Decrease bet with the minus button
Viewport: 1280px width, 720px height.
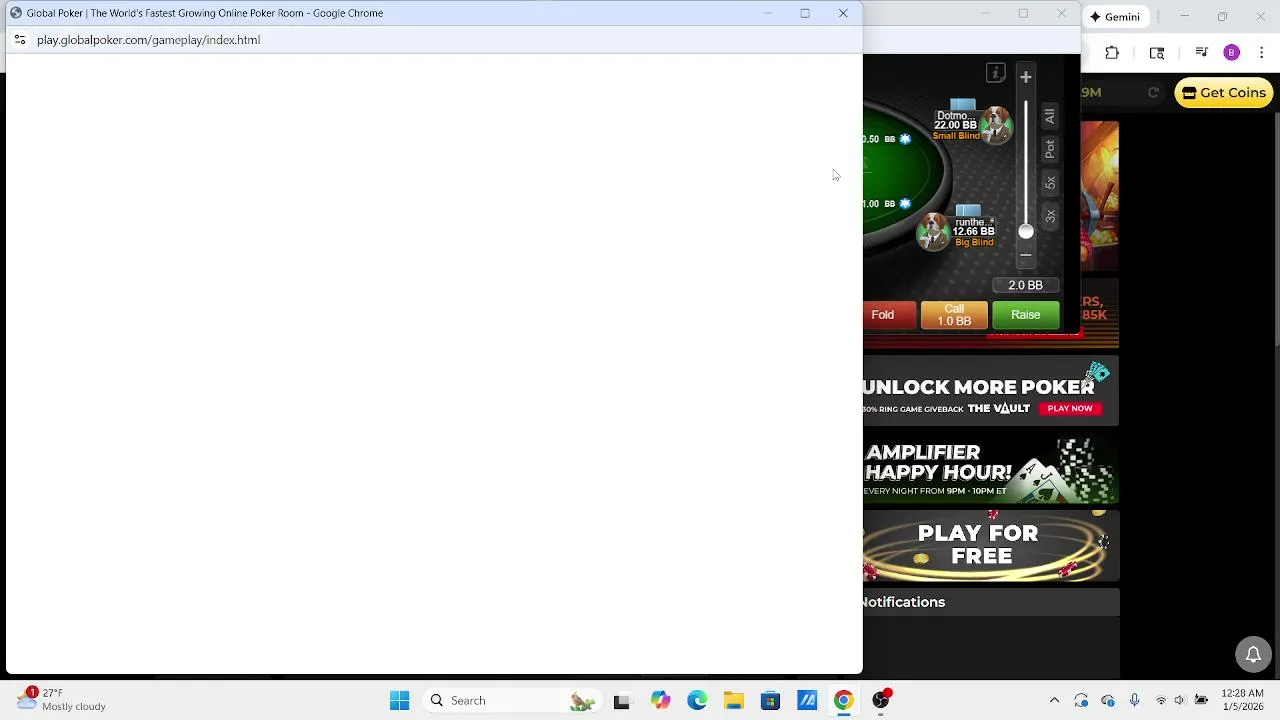point(1025,255)
